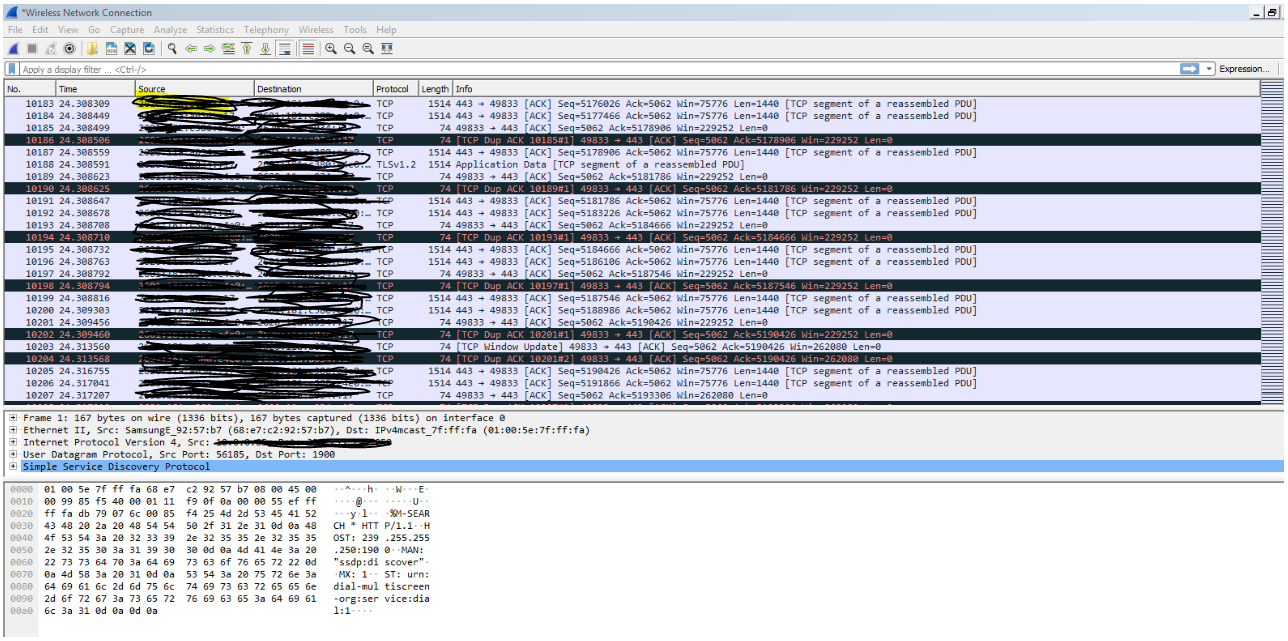Sort packets by the No. column header
The image size is (1288, 641).
click(x=30, y=89)
